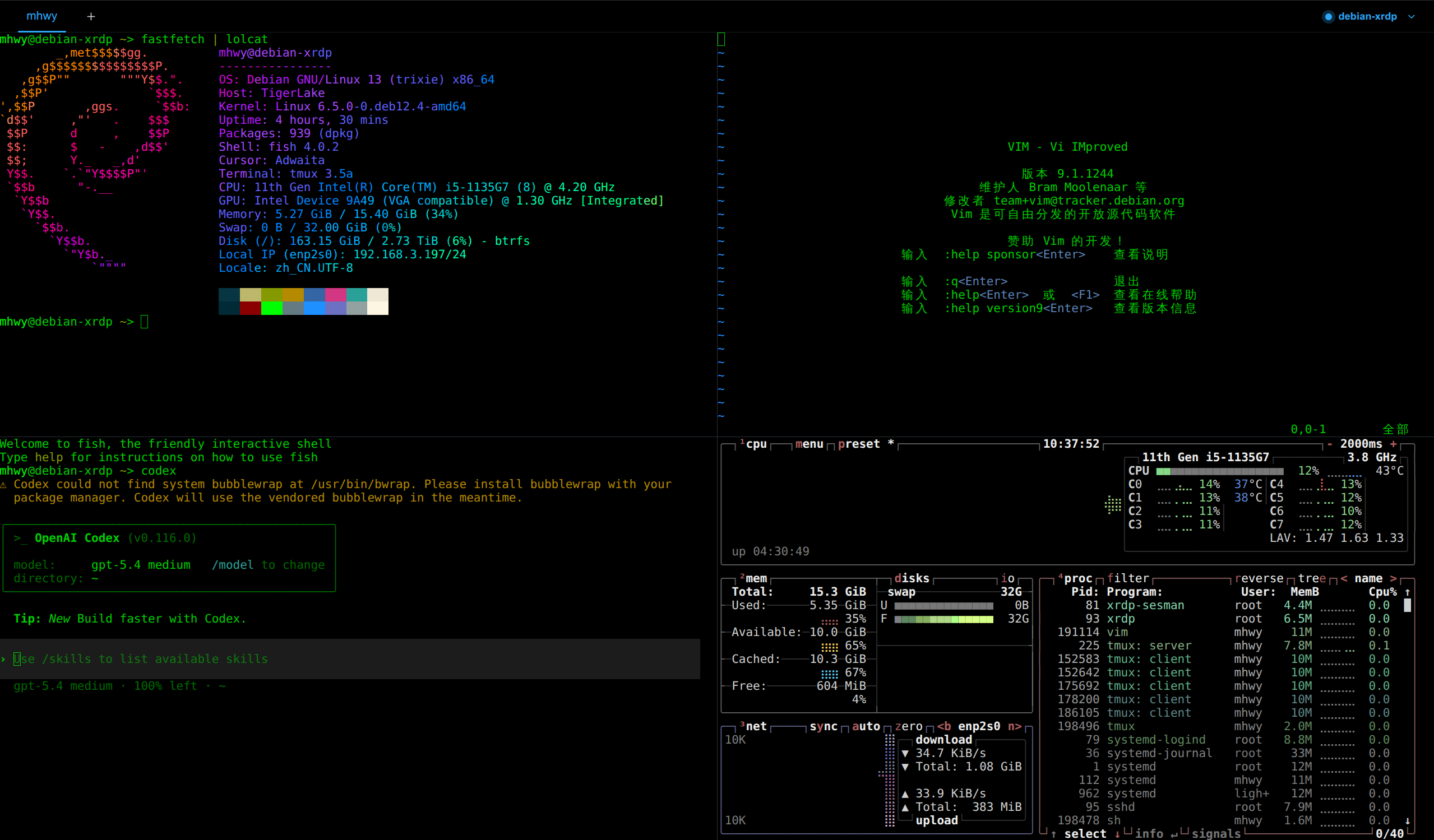Click the select label in proc footer

tap(1086, 834)
